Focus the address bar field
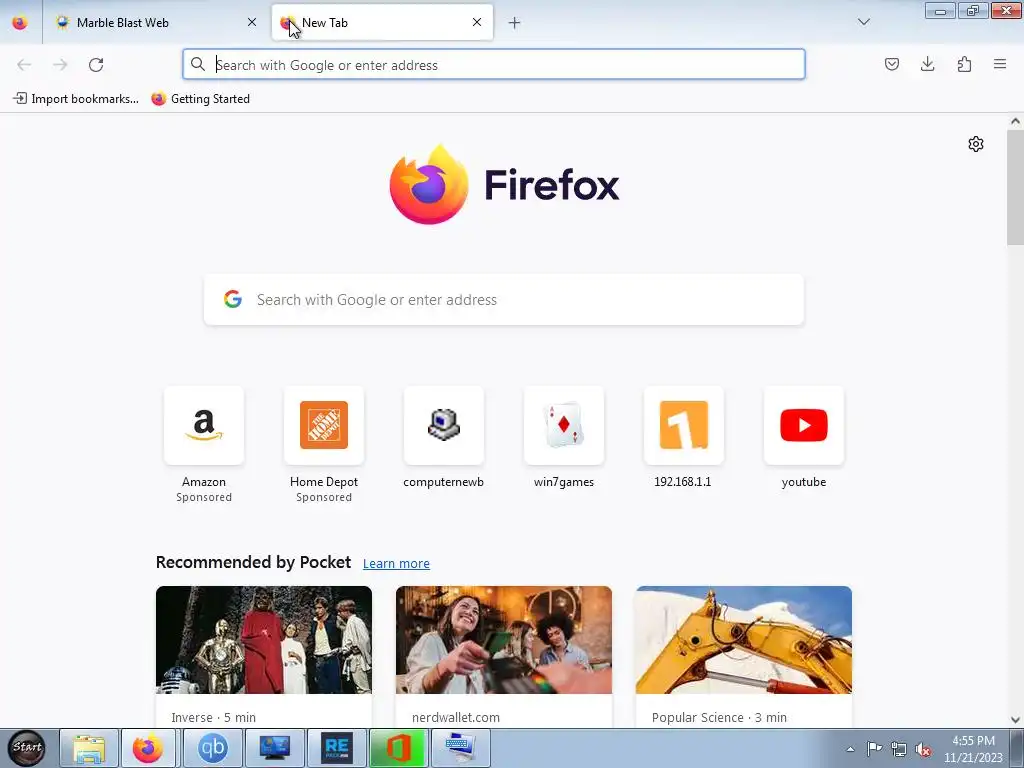The height and width of the screenshot is (768, 1024). pyautogui.click(x=494, y=65)
